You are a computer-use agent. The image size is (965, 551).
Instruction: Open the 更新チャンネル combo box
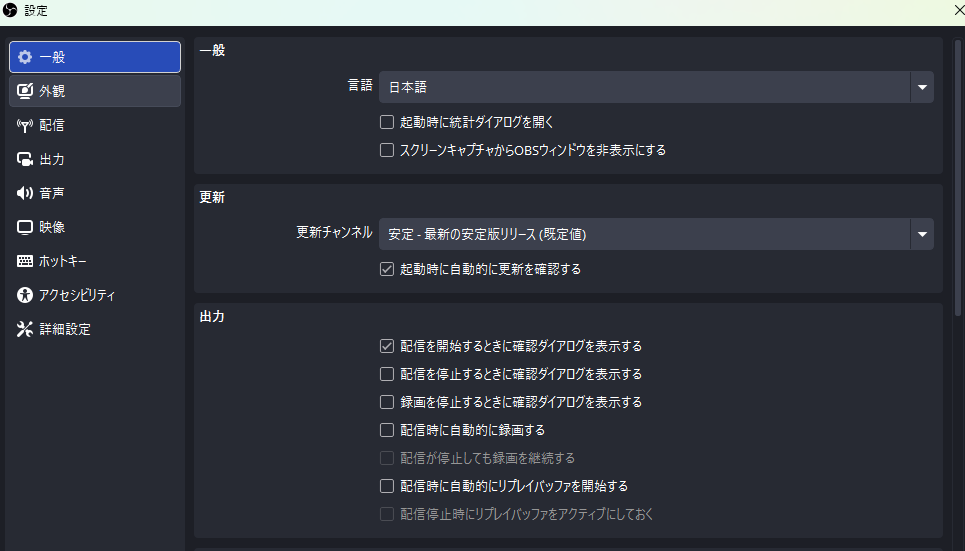(x=656, y=234)
